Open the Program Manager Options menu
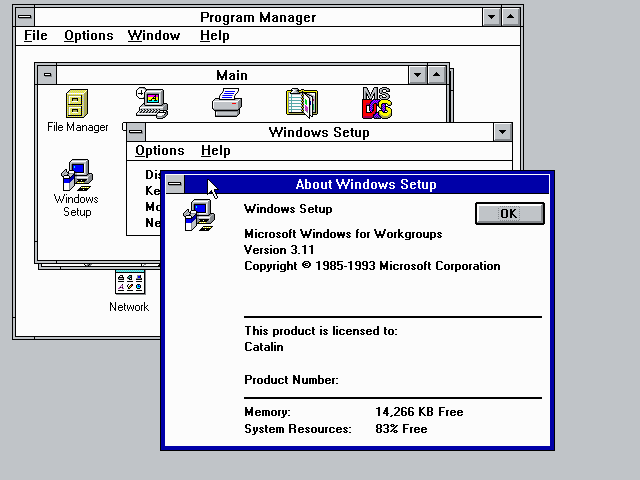Image resolution: width=640 pixels, height=480 pixels. pyautogui.click(x=89, y=36)
